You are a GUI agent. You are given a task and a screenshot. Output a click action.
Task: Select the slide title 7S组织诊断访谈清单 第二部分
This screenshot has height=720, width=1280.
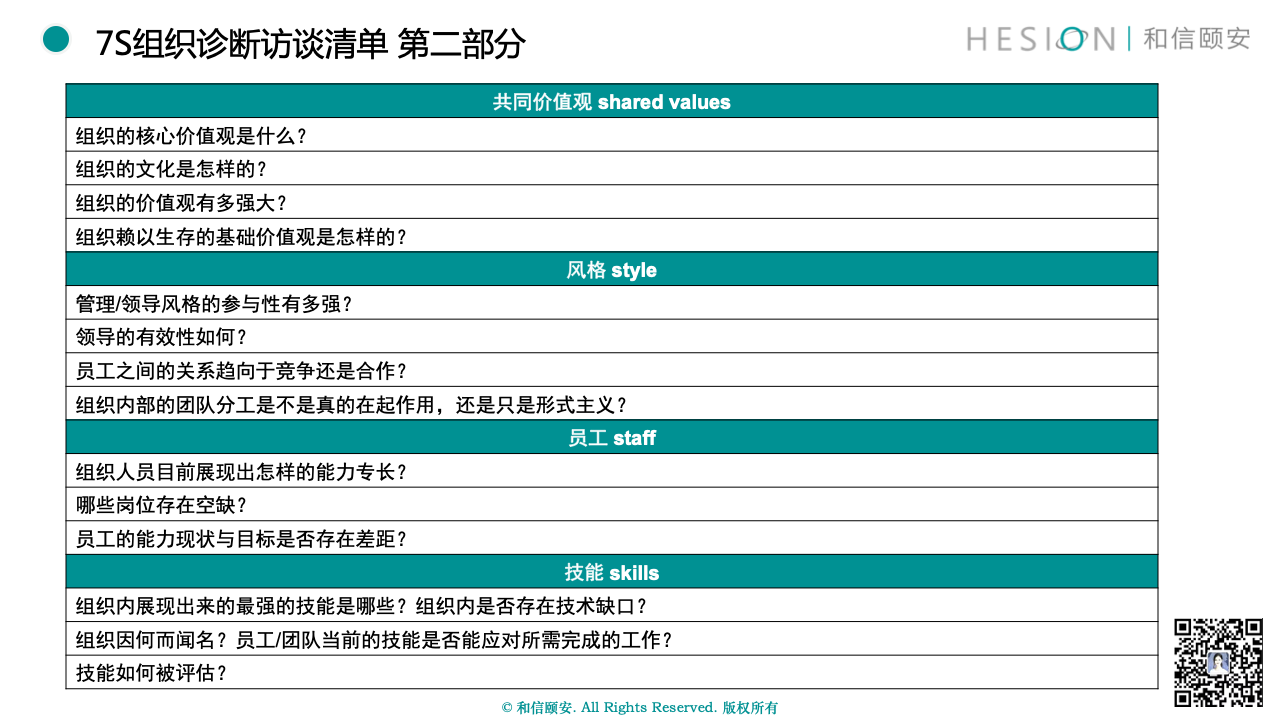tap(310, 44)
